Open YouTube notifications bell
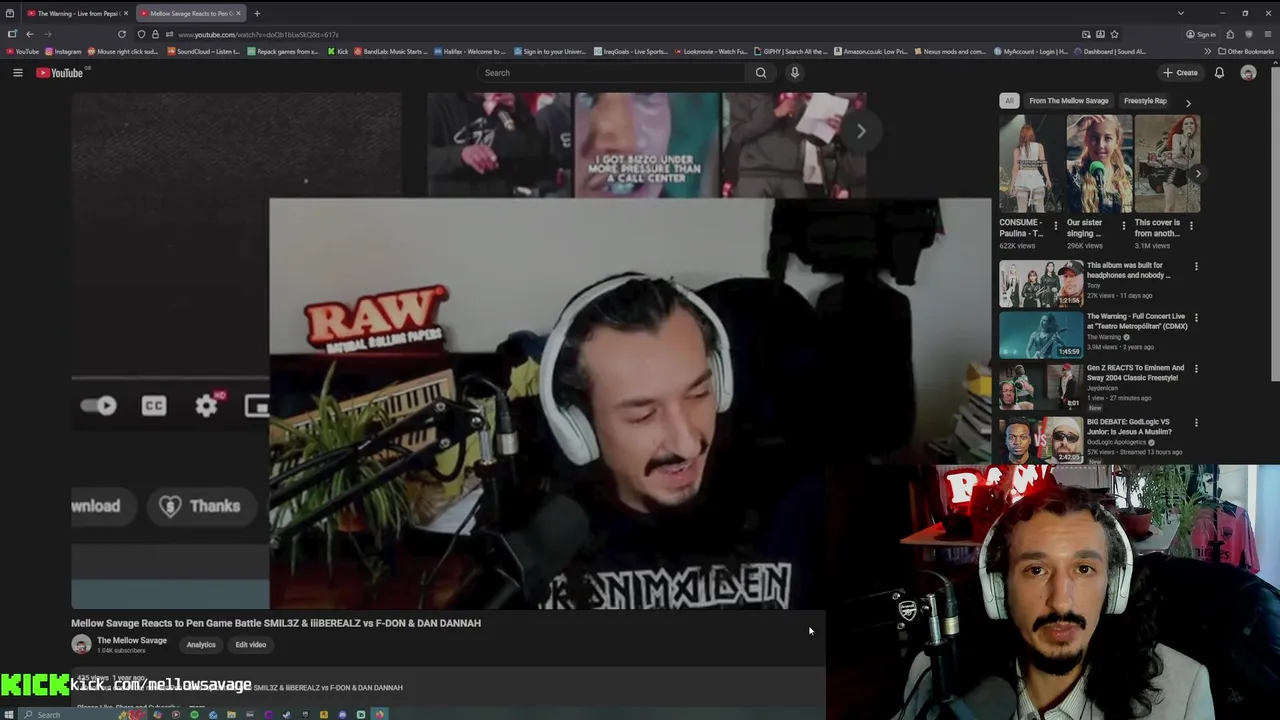The width and height of the screenshot is (1280, 720). pyautogui.click(x=1219, y=73)
